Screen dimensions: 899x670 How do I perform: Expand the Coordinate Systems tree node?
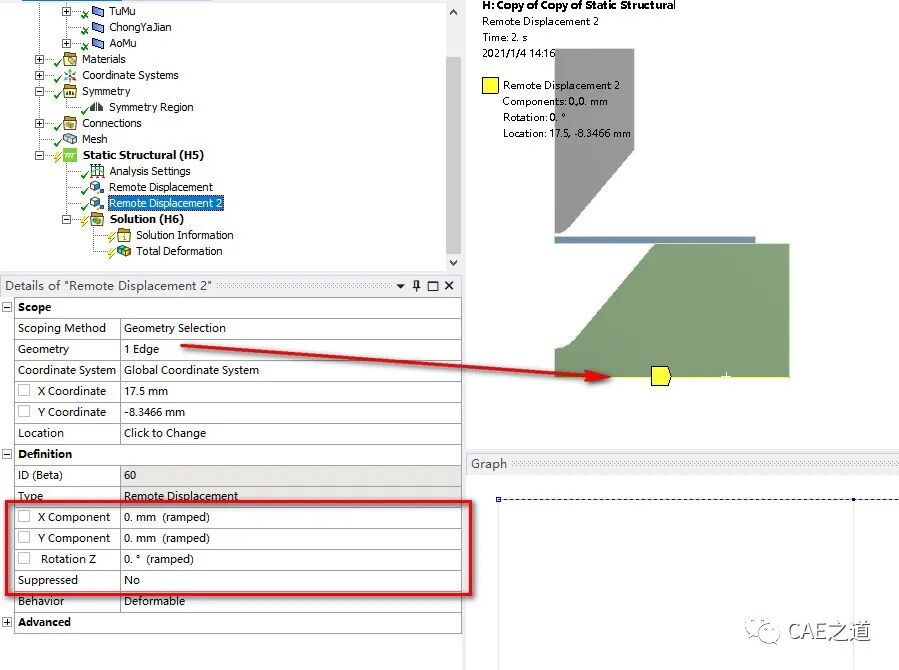[39, 75]
